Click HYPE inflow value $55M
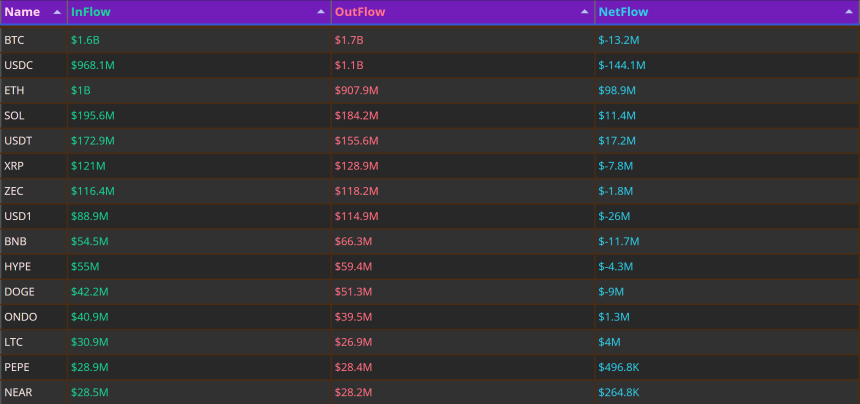Screen dimensions: 860x404 85,267
